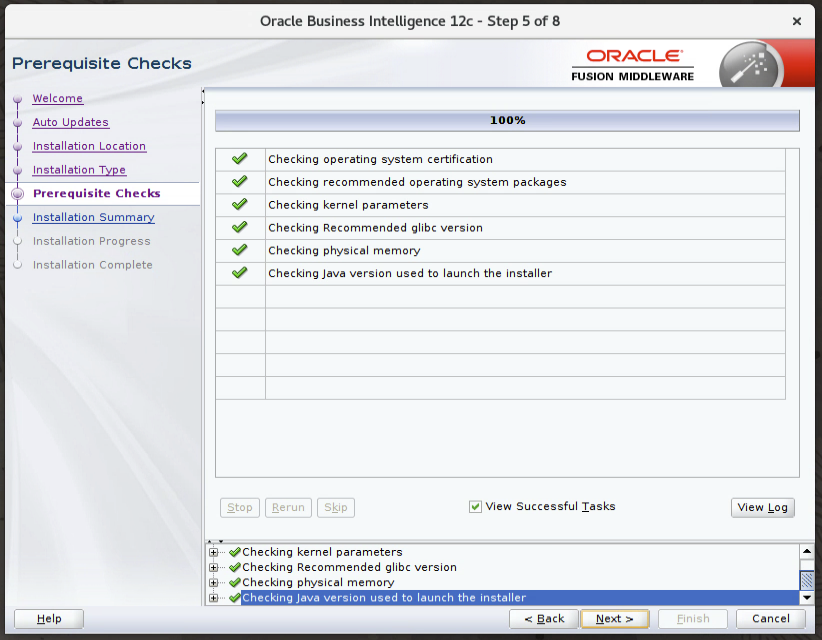The height and width of the screenshot is (640, 822).
Task: Open the Installation Type step
Action: (79, 170)
